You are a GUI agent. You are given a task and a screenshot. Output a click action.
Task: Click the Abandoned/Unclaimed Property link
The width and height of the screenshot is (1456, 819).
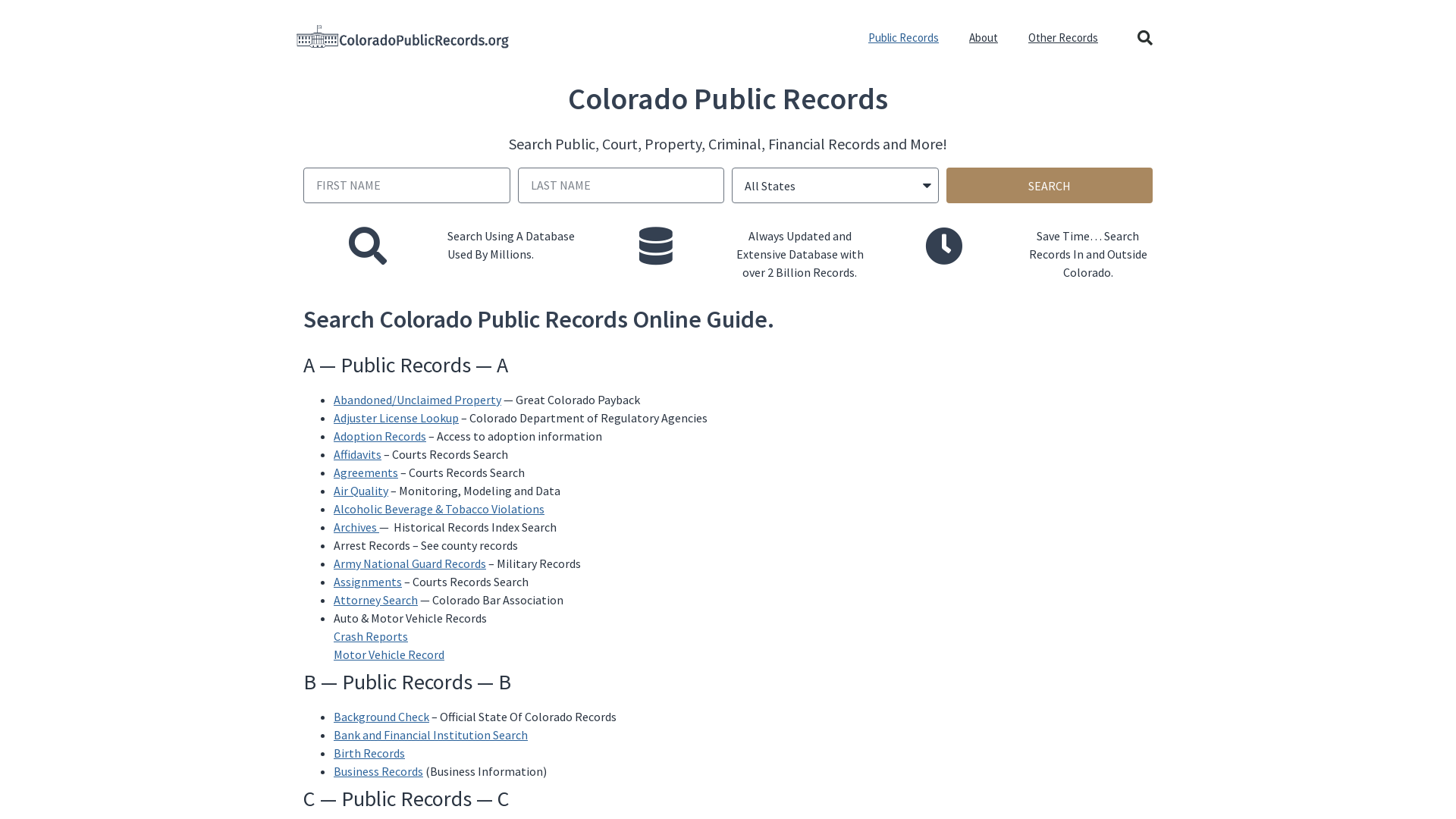[x=417, y=399]
